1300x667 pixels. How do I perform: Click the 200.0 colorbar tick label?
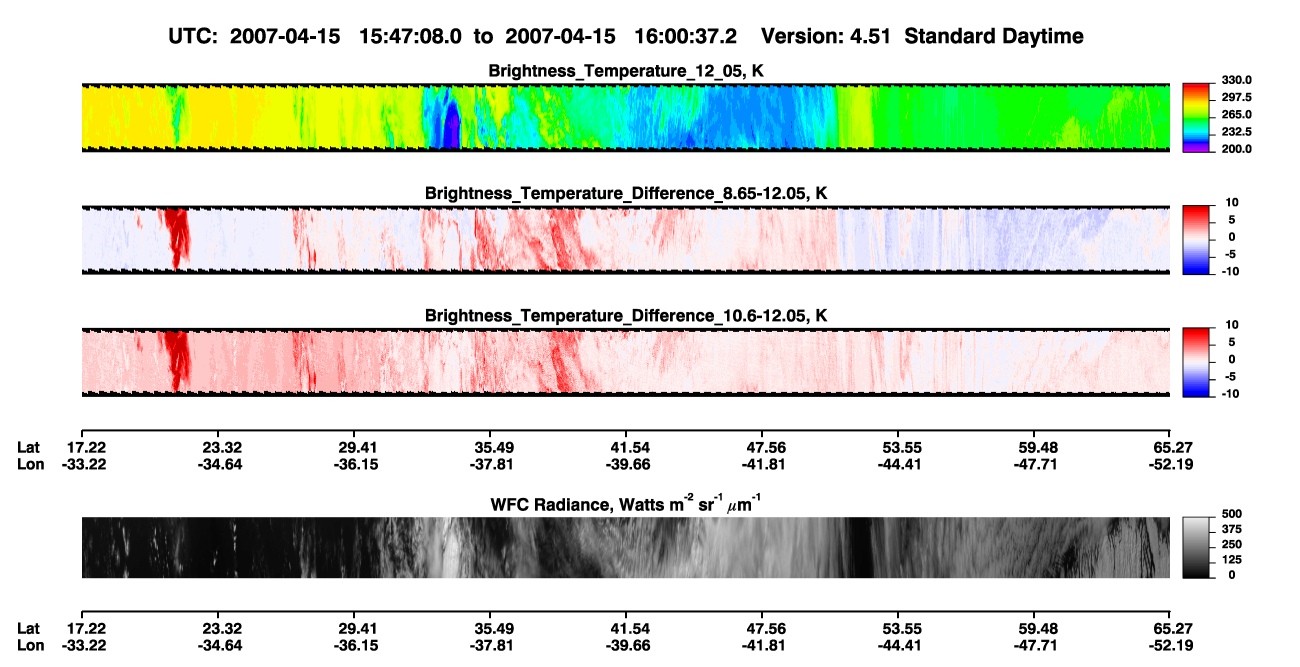tap(1238, 148)
